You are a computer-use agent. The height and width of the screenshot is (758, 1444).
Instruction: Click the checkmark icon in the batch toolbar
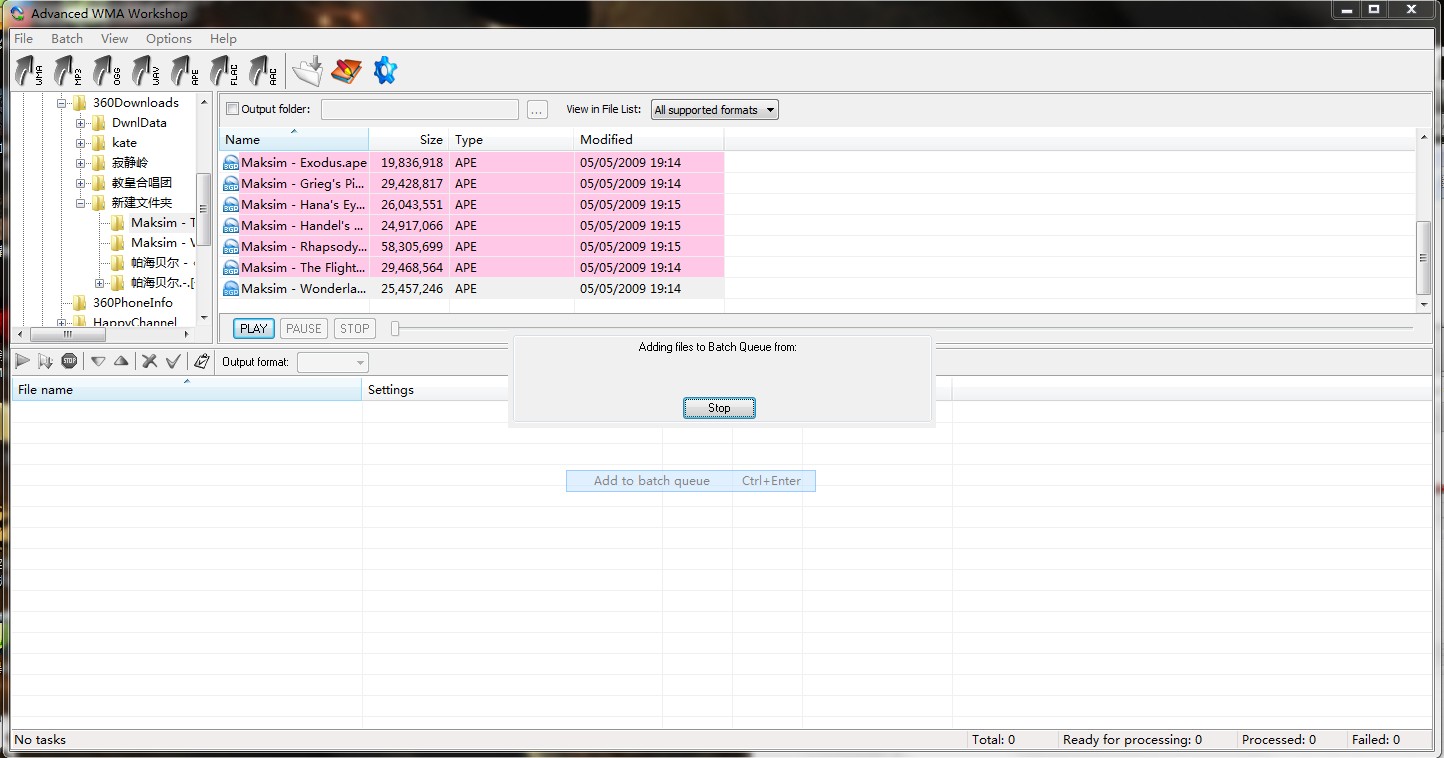click(x=173, y=361)
